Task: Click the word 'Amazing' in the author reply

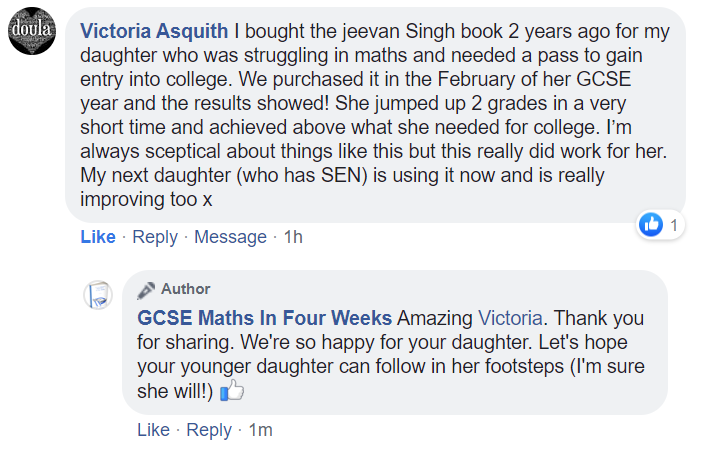Action: [435, 318]
